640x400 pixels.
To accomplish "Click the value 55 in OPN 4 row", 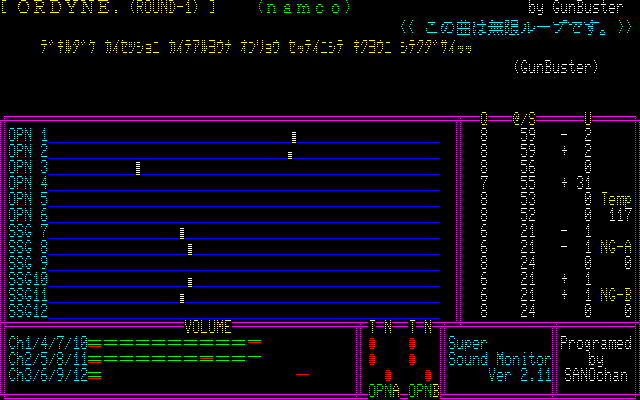I will (x=528, y=183).
